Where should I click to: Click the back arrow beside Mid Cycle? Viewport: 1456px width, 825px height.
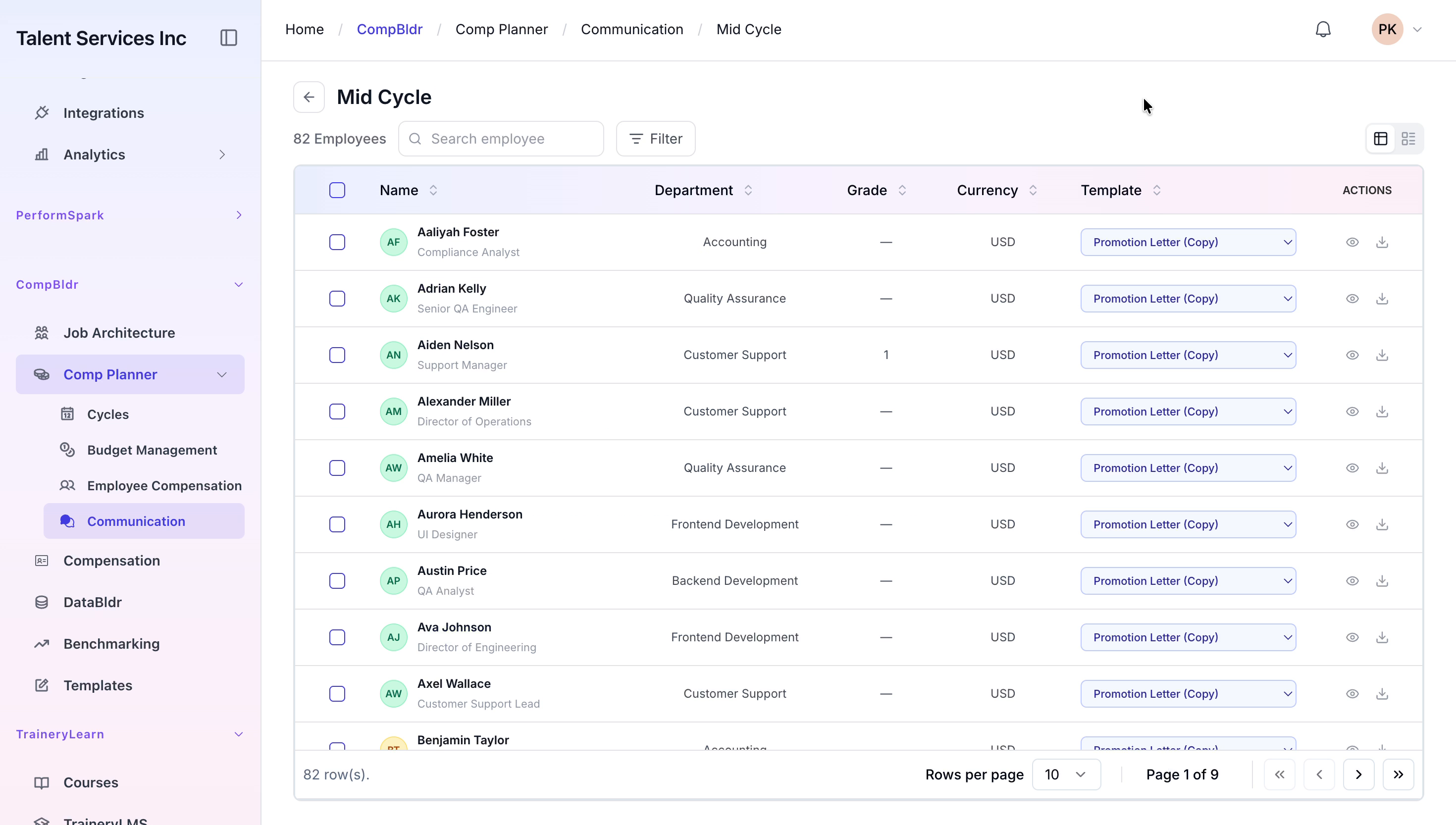pos(309,97)
